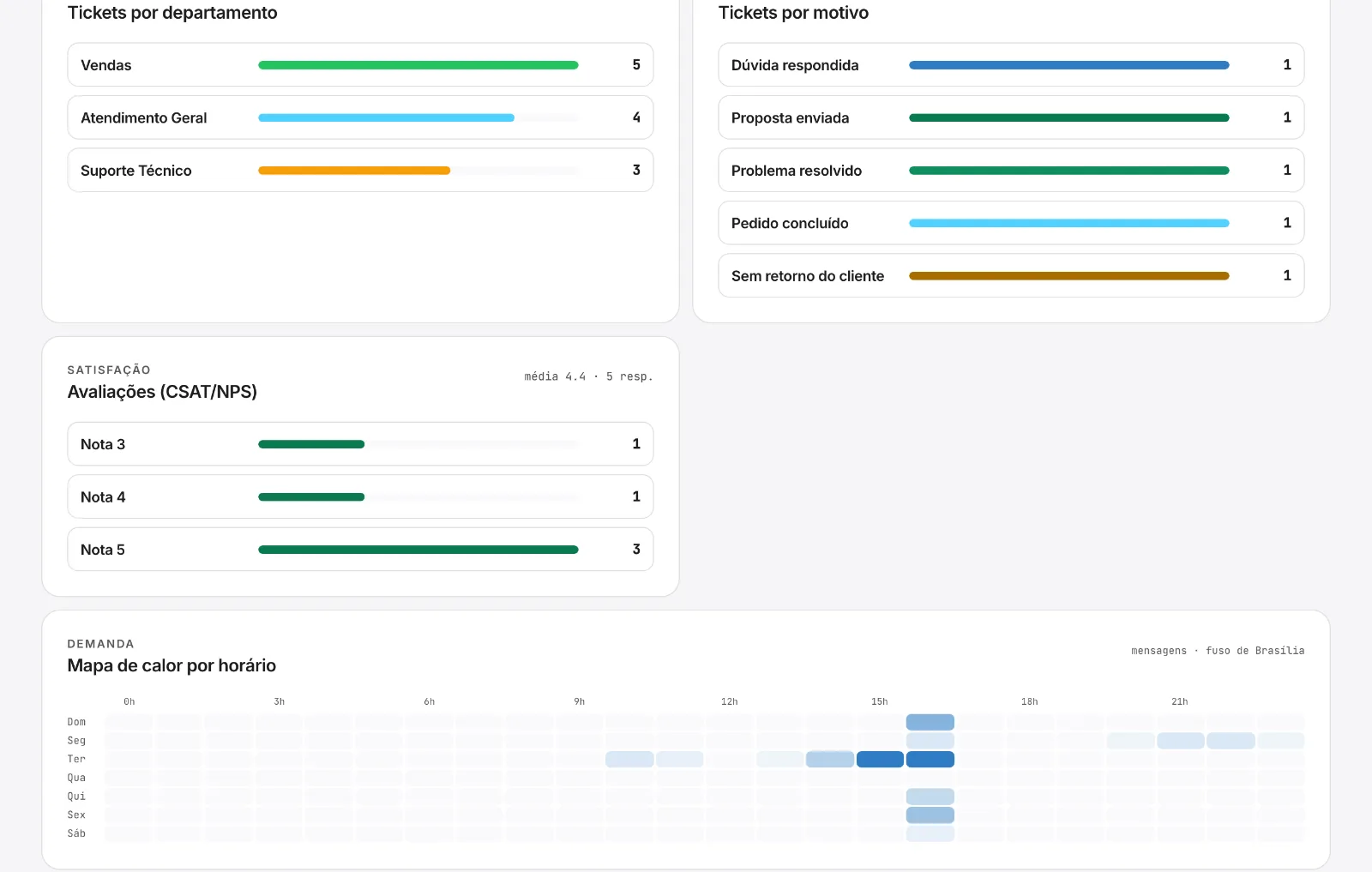Click the 12h hour label in heatmap

click(x=729, y=701)
